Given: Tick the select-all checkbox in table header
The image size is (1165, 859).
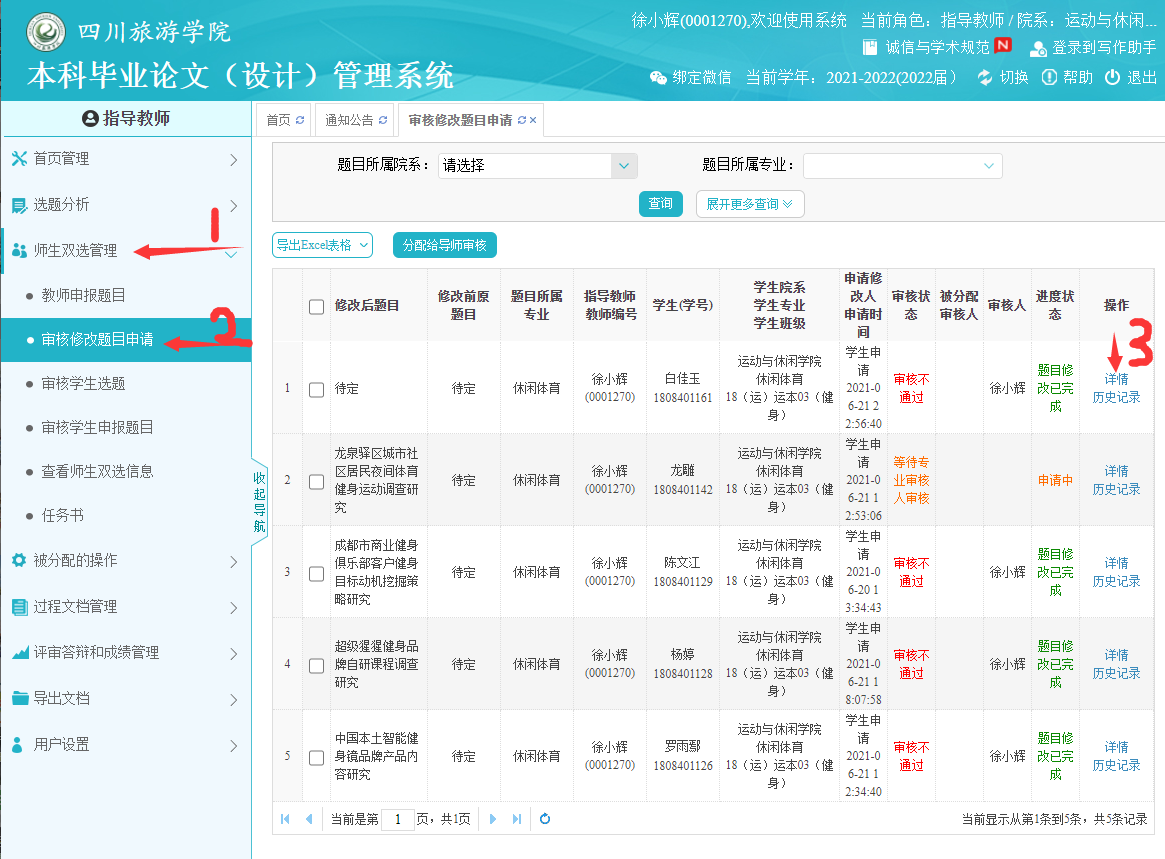Looking at the screenshot, I should [317, 307].
